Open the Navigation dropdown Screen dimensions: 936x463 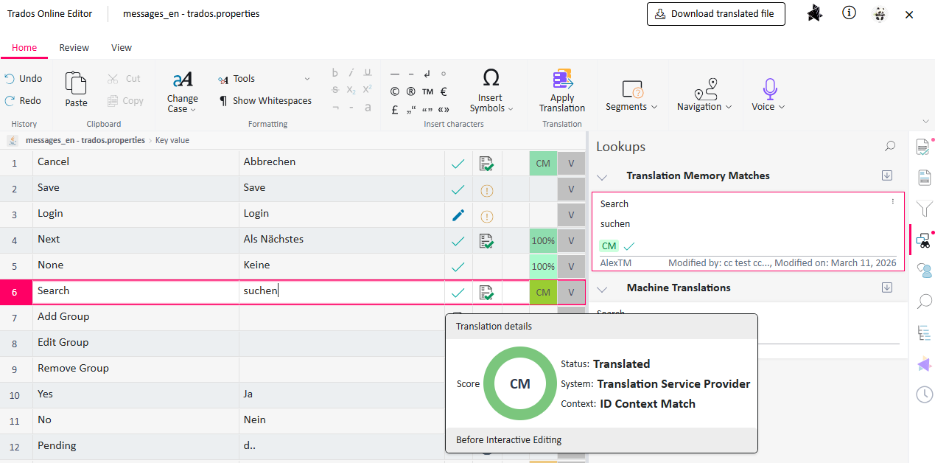[704, 95]
